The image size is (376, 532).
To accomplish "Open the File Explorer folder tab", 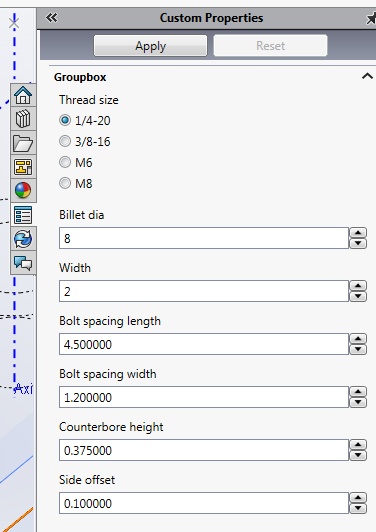I will [23, 143].
